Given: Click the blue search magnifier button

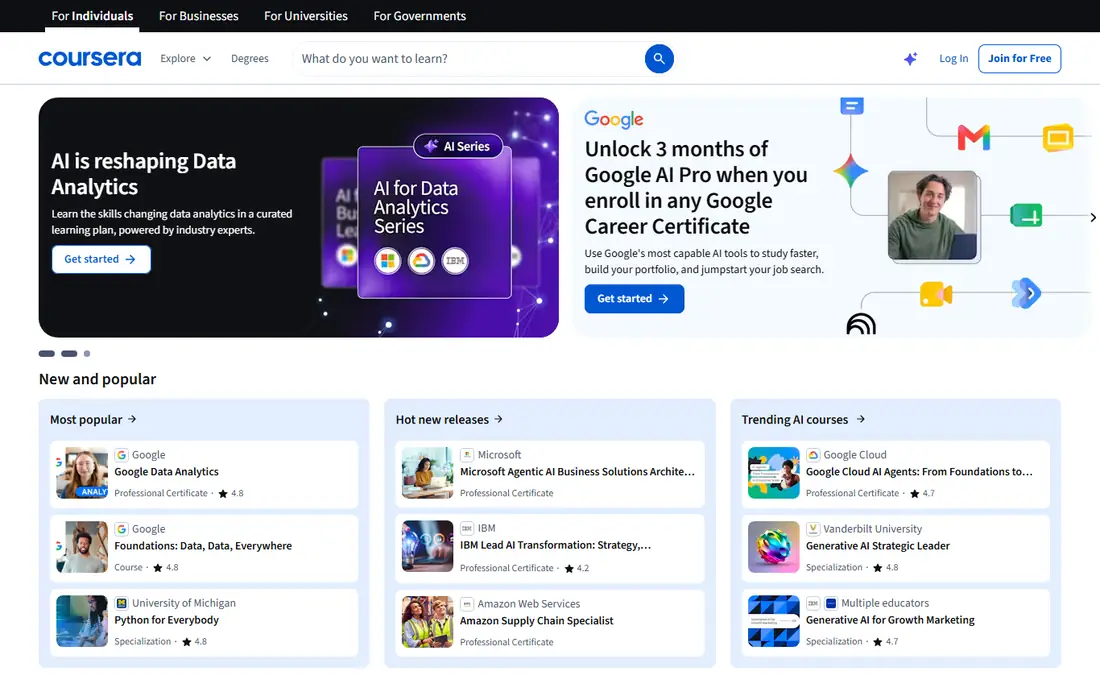Looking at the screenshot, I should pyautogui.click(x=659, y=59).
